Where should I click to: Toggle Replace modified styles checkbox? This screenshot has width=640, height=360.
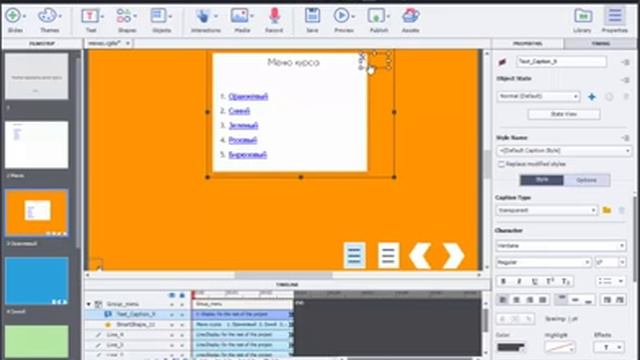(501, 164)
